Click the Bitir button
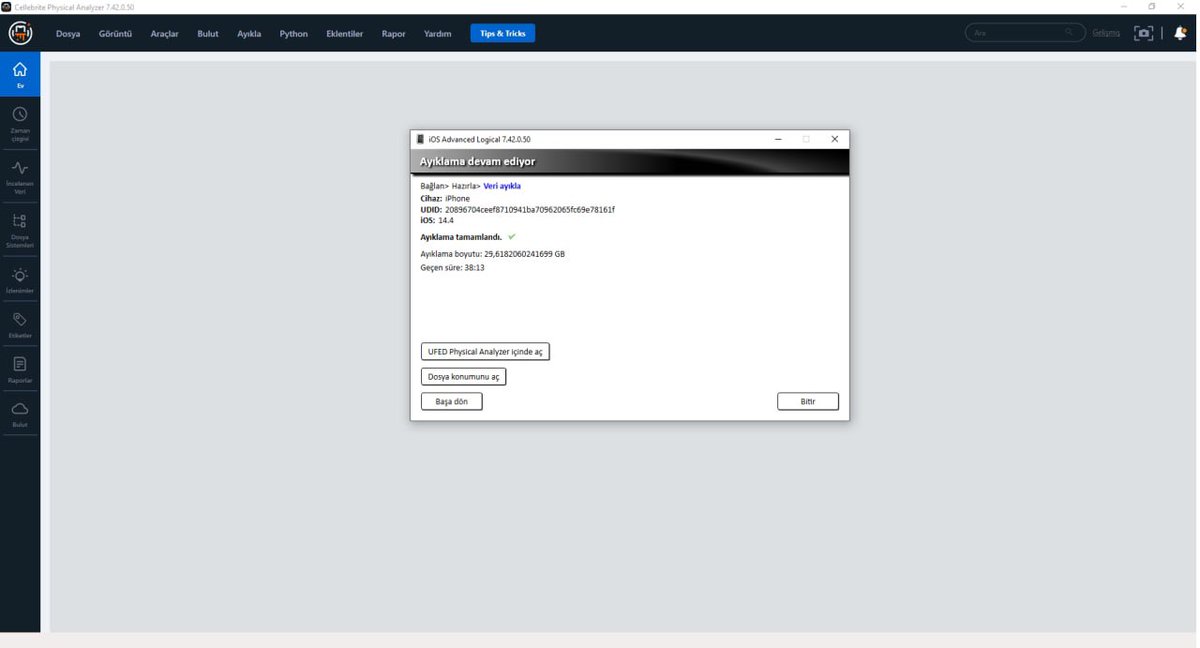 coord(808,401)
